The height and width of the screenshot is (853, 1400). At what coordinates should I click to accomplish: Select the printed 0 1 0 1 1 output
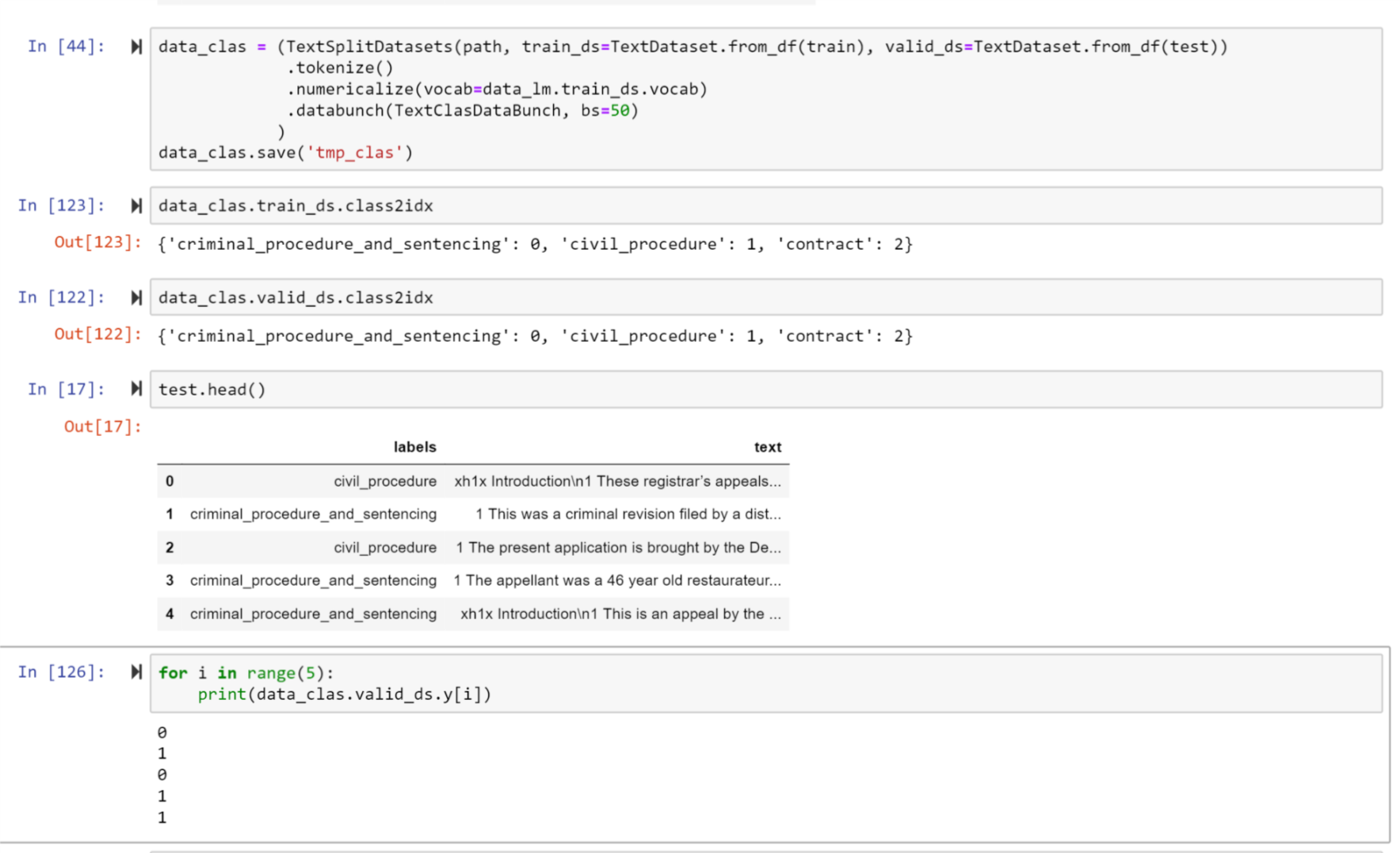(x=162, y=773)
